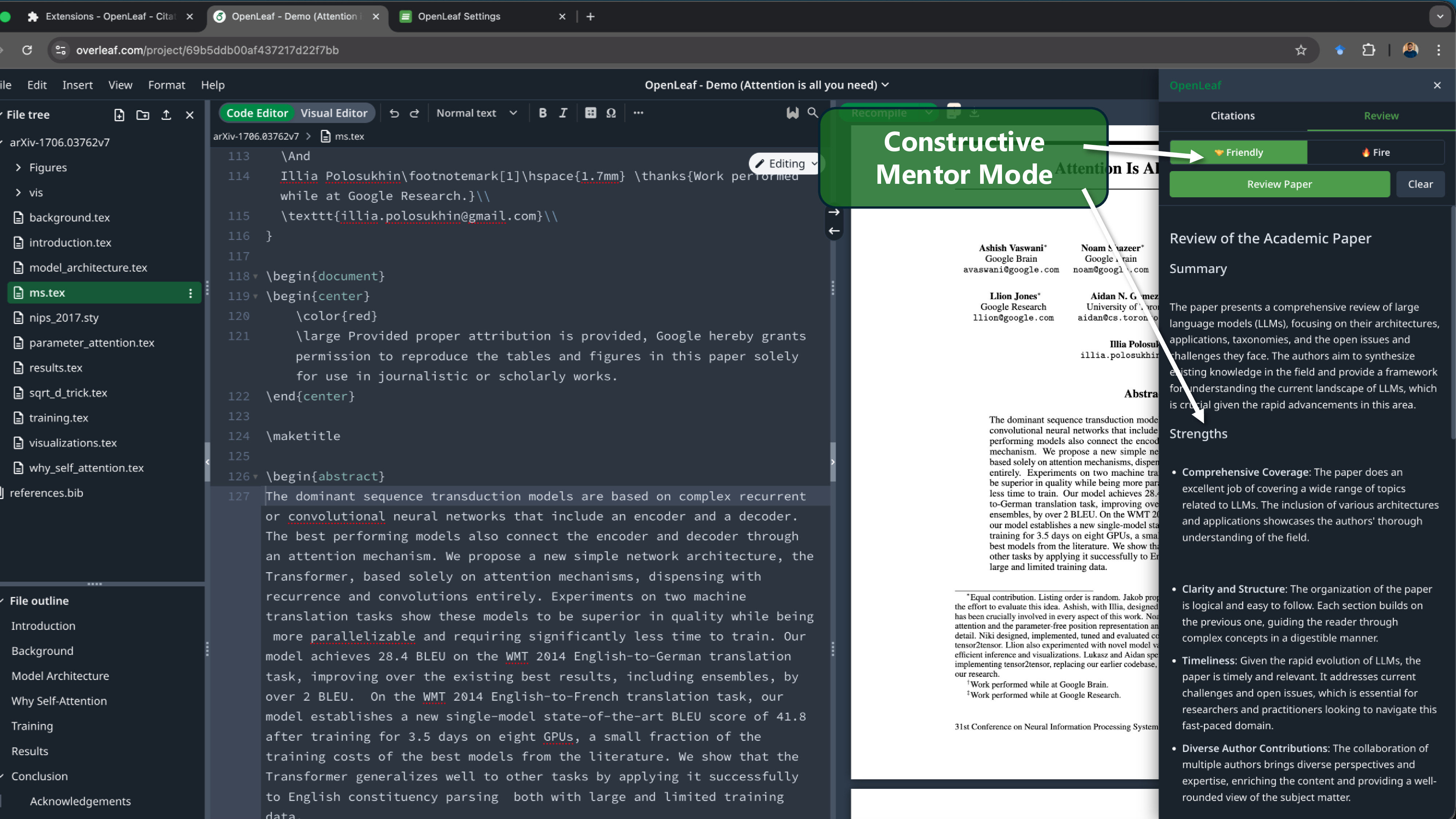Screen dimensions: 1456x819
Task: Go to Why Self-Attention outline section
Action: click(59, 701)
